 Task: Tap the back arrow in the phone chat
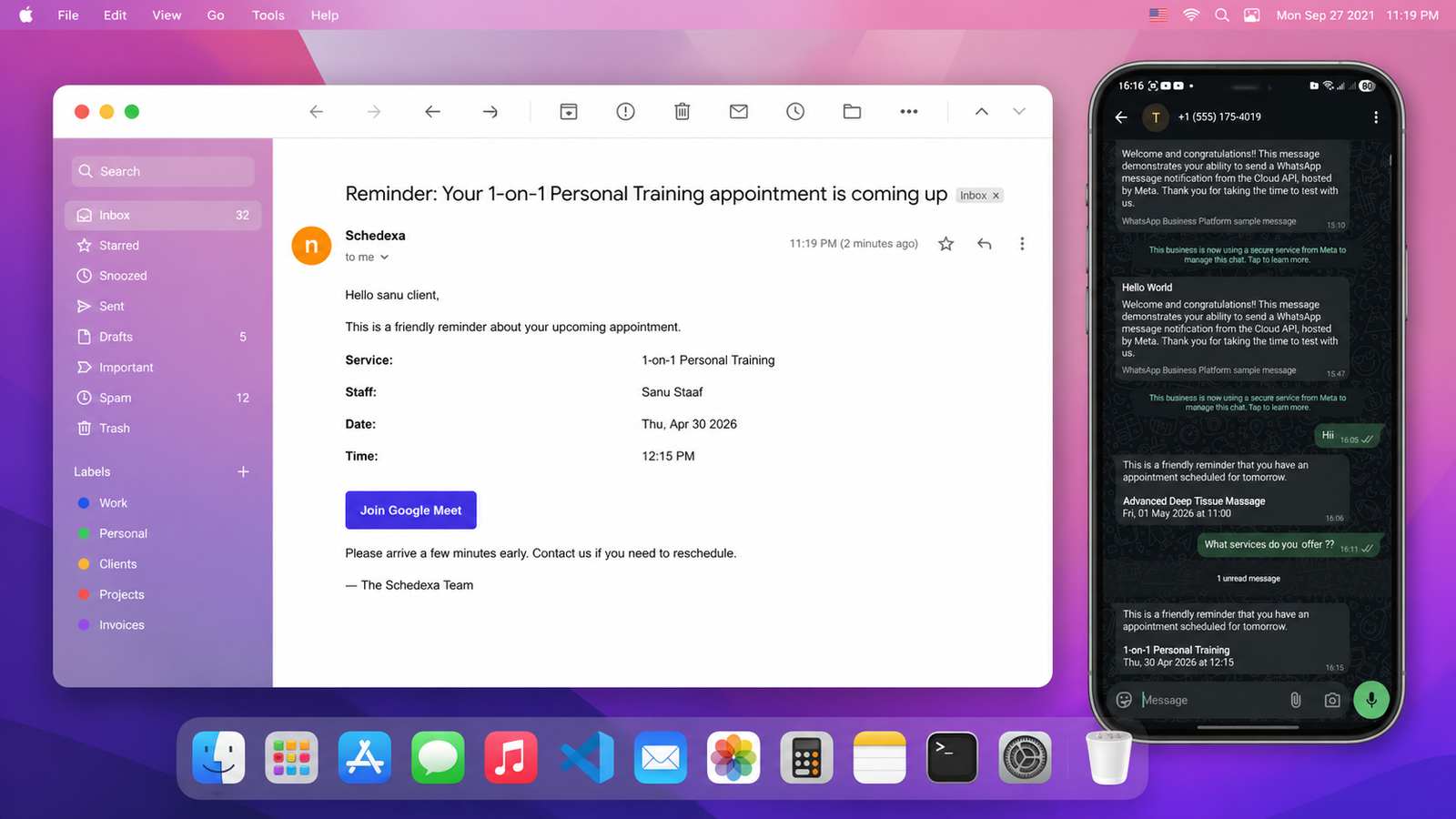tap(1121, 117)
